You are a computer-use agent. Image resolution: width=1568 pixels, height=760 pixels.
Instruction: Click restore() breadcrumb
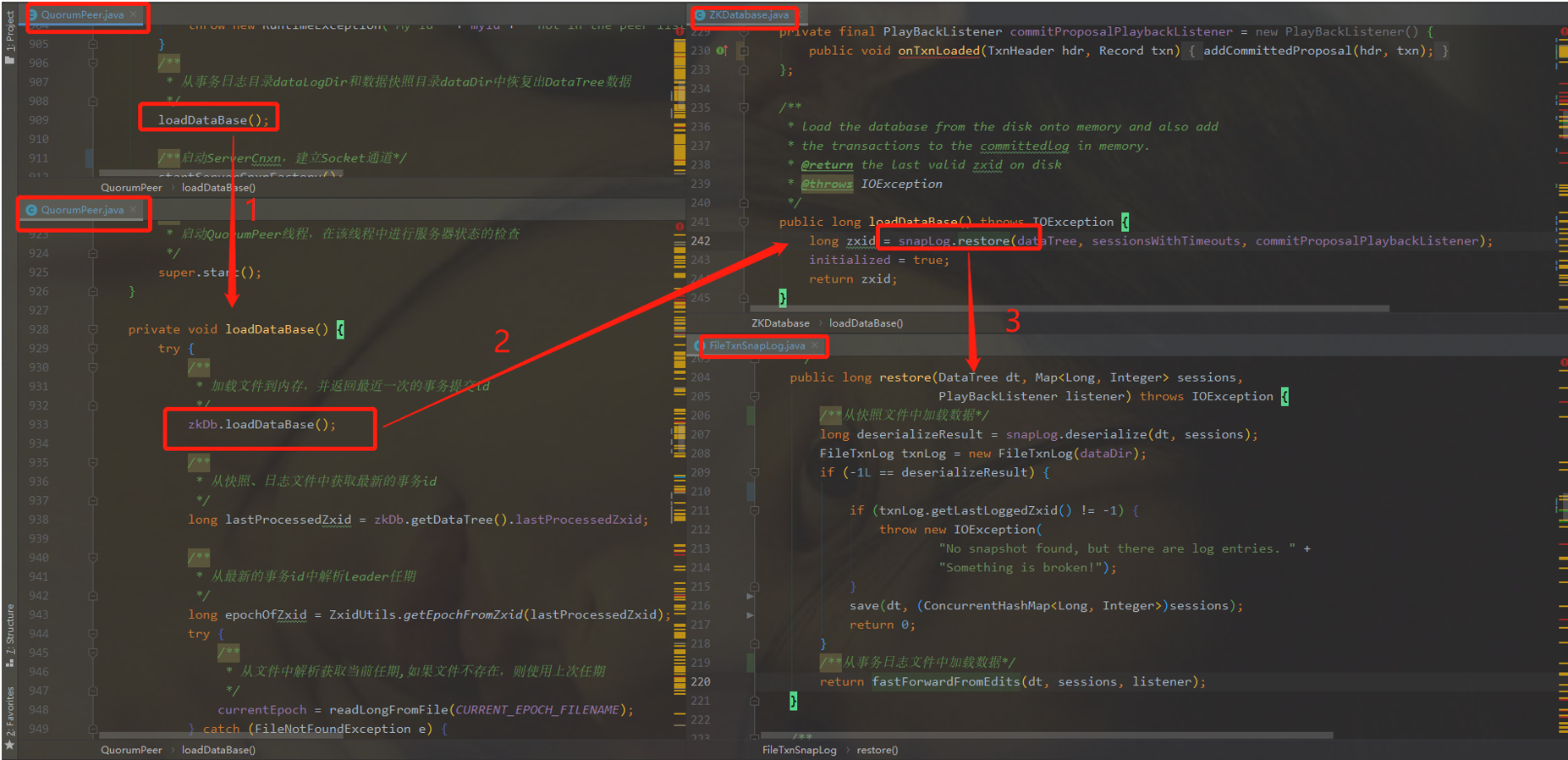point(877,750)
